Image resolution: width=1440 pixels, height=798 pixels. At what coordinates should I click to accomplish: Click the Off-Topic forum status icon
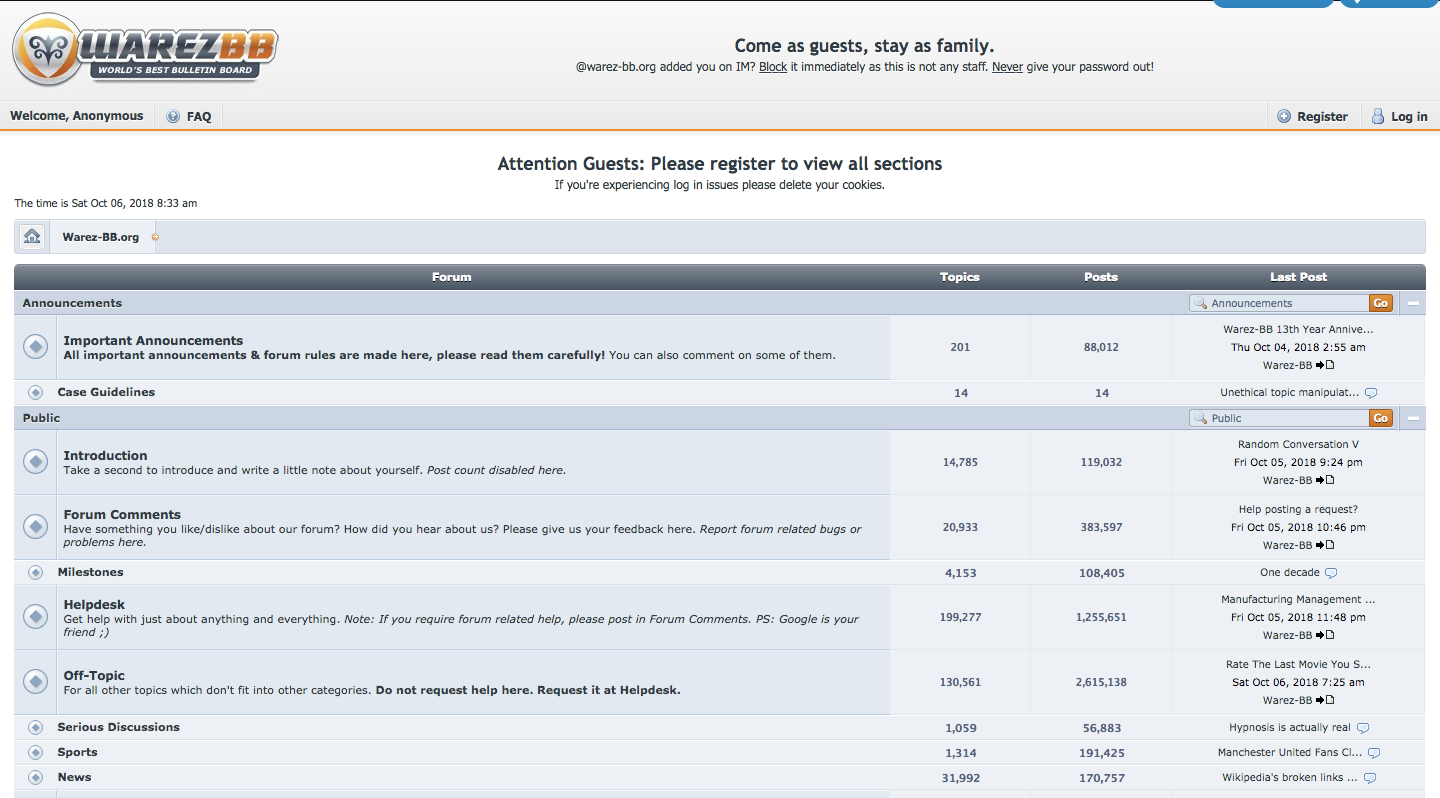click(x=35, y=682)
